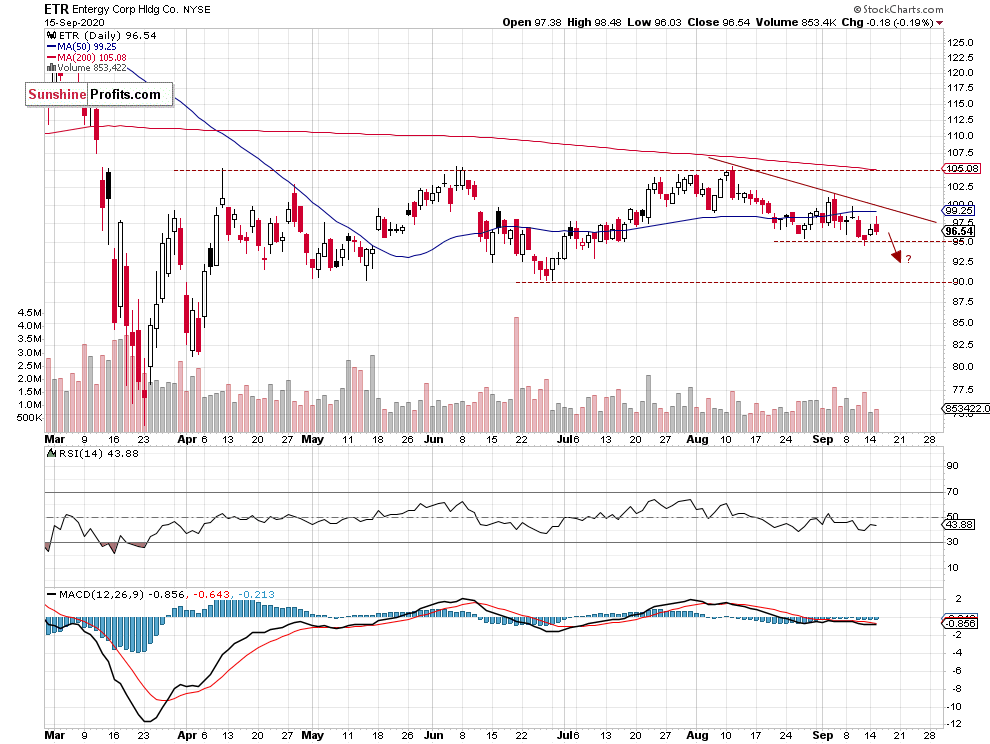
Task: Click the MA(50) 99.25 legend entry
Action: pos(81,47)
